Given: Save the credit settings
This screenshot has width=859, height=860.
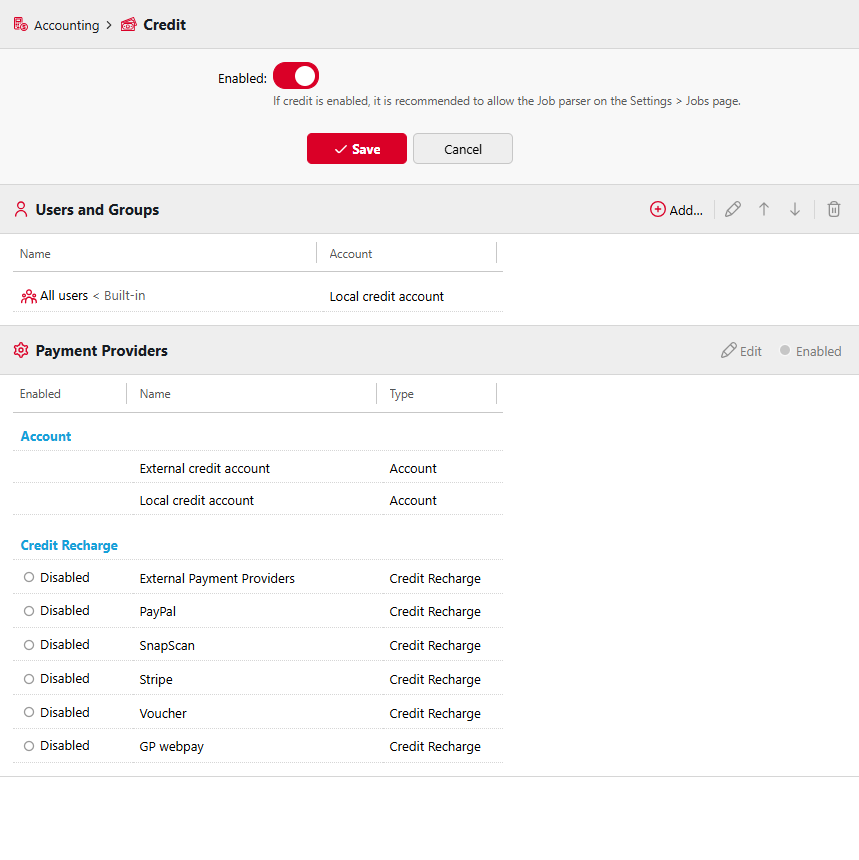Looking at the screenshot, I should [357, 149].
